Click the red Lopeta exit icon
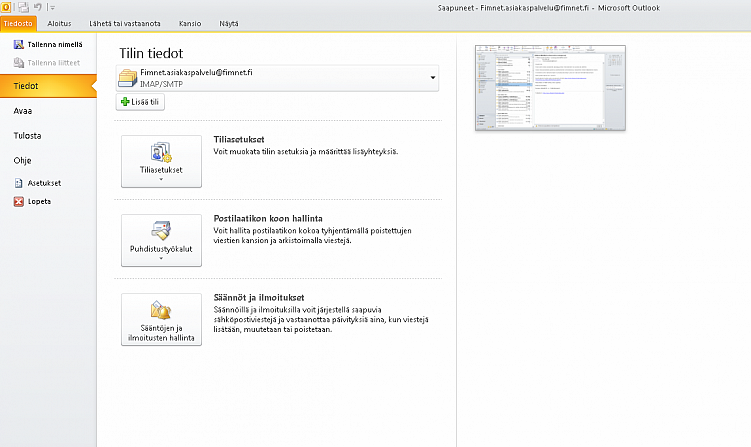This screenshot has width=751, height=447. coord(19,202)
